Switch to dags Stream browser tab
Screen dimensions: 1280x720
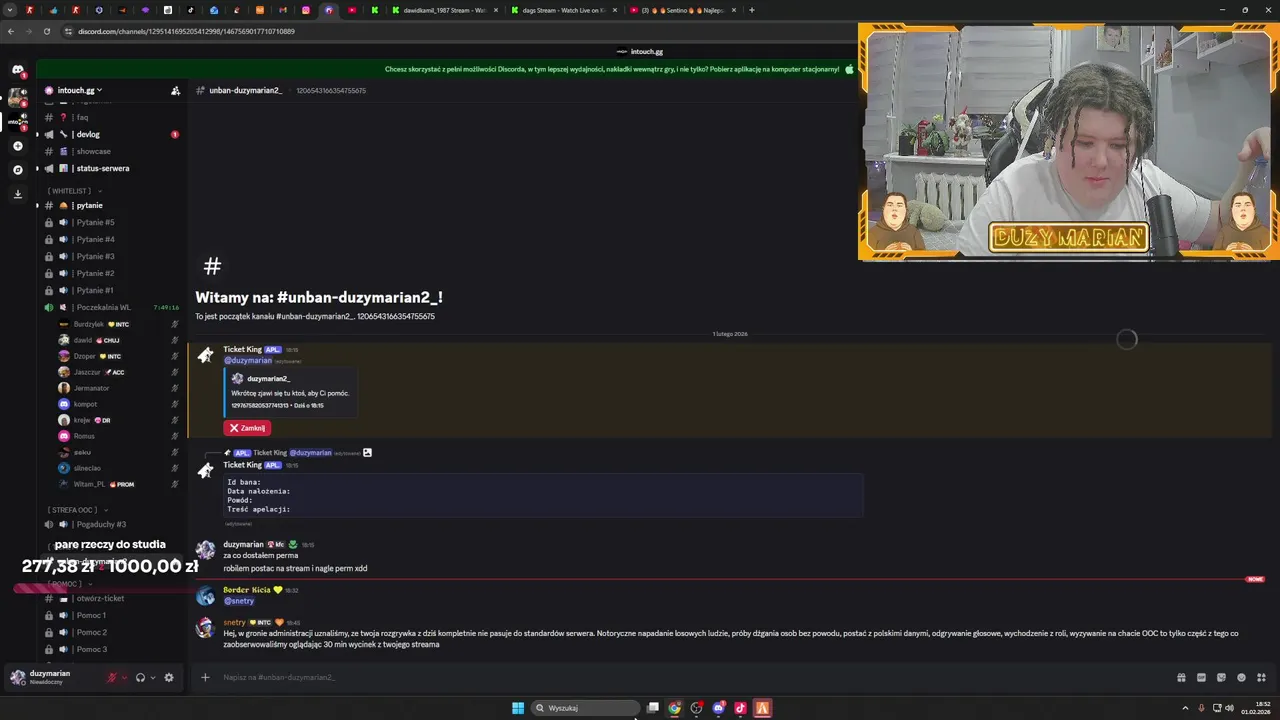[564, 10]
